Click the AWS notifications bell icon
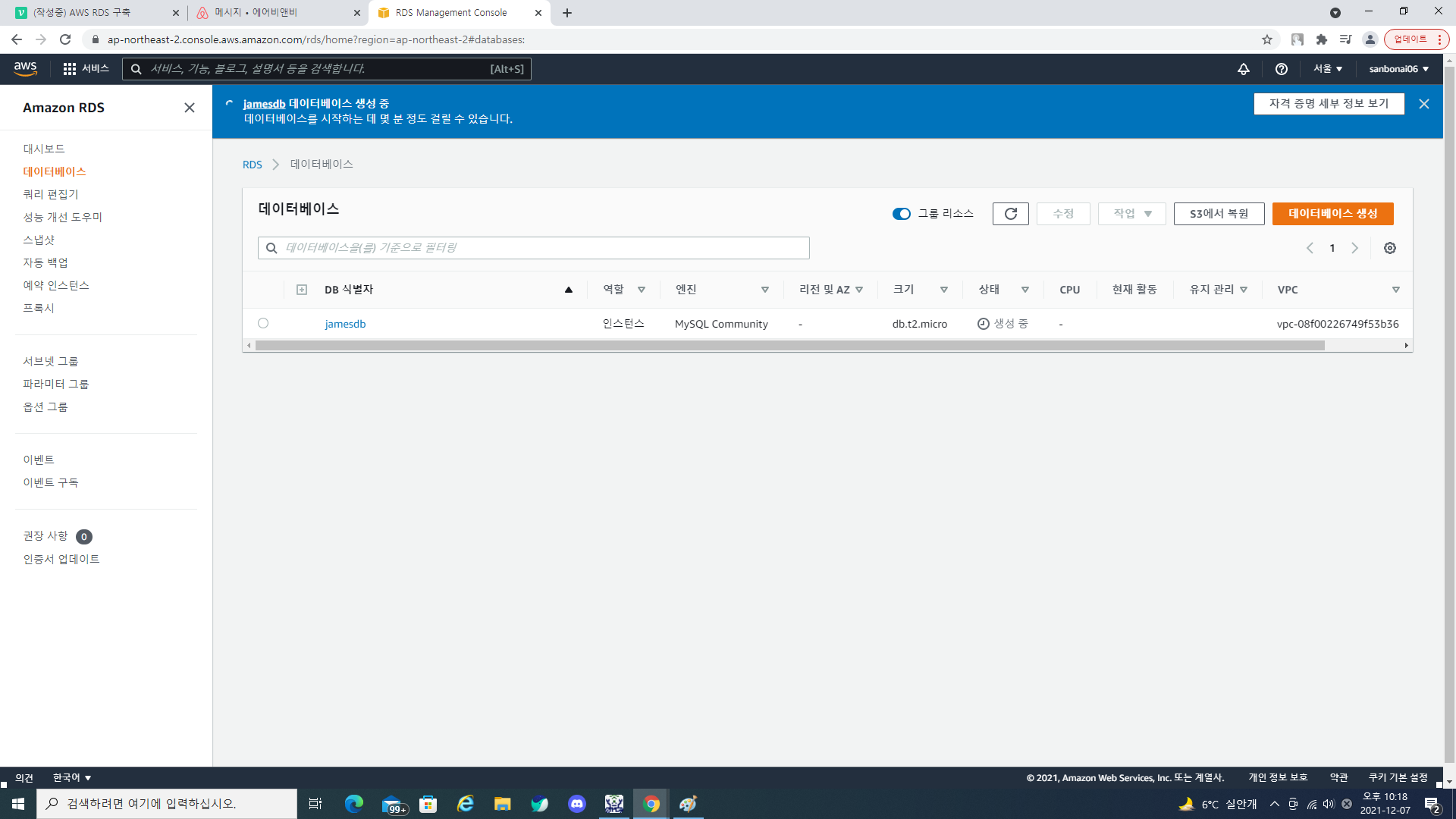1456x819 pixels. click(x=1243, y=69)
